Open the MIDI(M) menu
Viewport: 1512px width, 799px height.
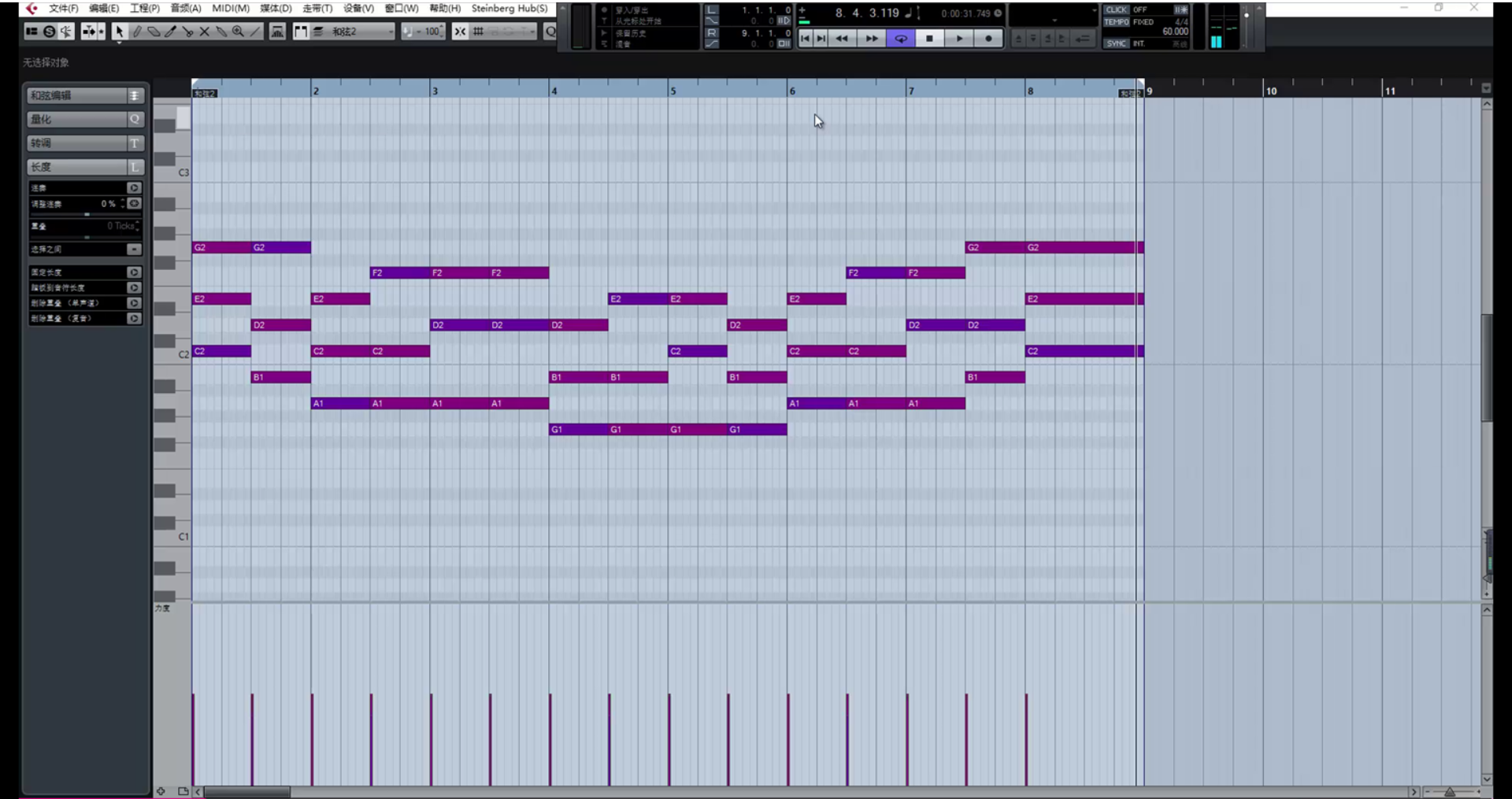tap(231, 9)
